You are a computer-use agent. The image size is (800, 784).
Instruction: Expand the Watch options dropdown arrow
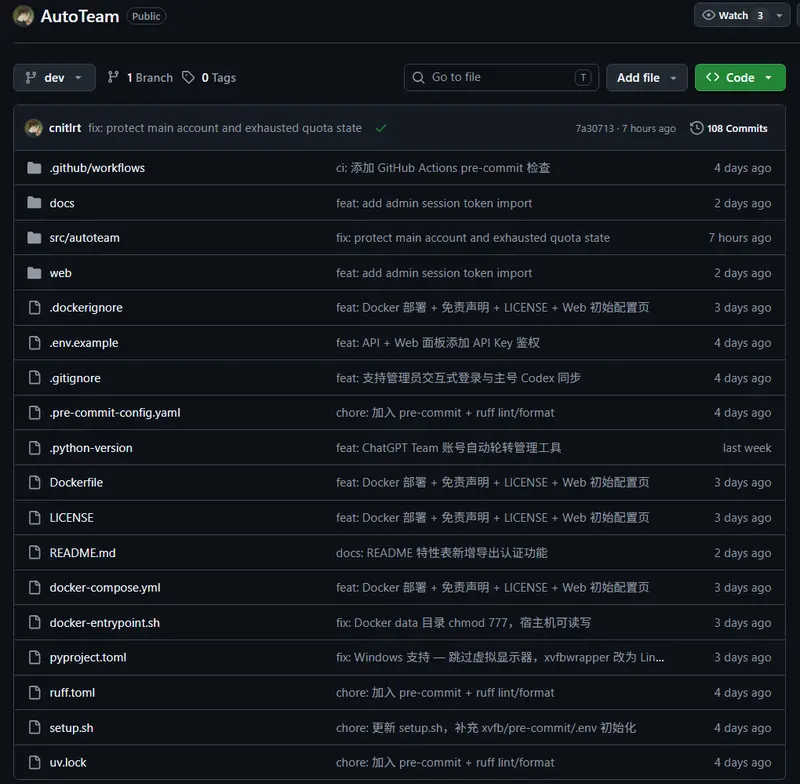tap(779, 15)
